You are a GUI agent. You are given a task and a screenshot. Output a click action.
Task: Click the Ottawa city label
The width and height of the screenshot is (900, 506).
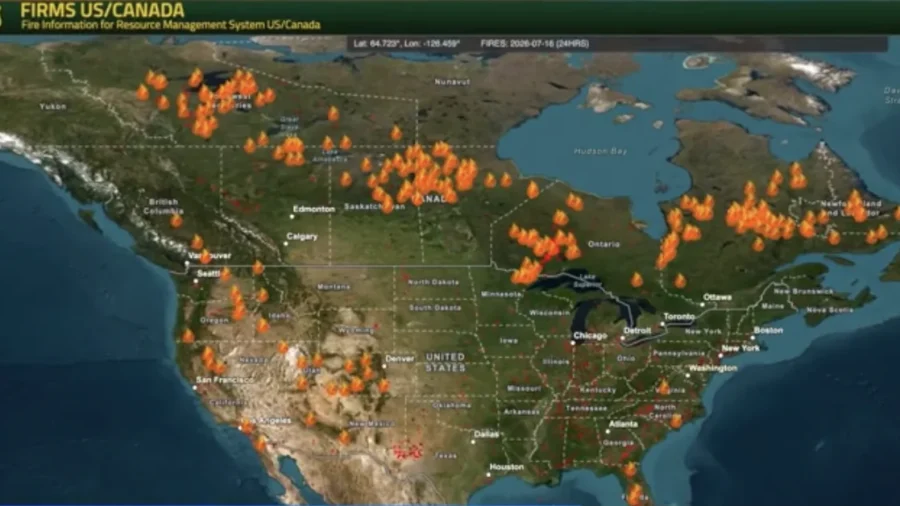coord(717,297)
